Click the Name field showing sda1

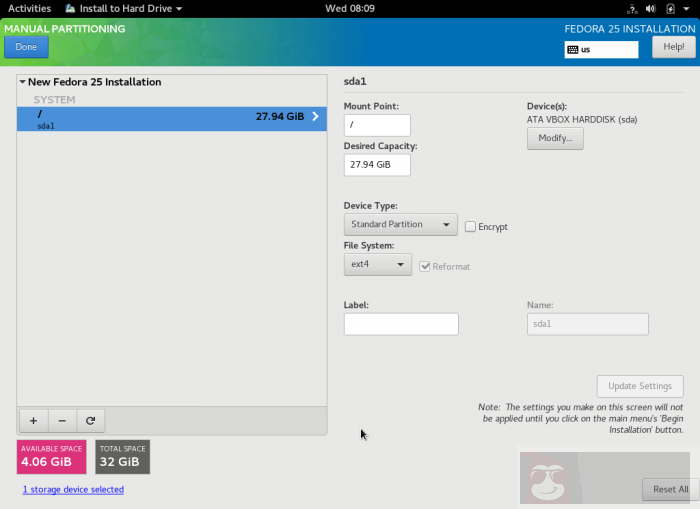588,324
